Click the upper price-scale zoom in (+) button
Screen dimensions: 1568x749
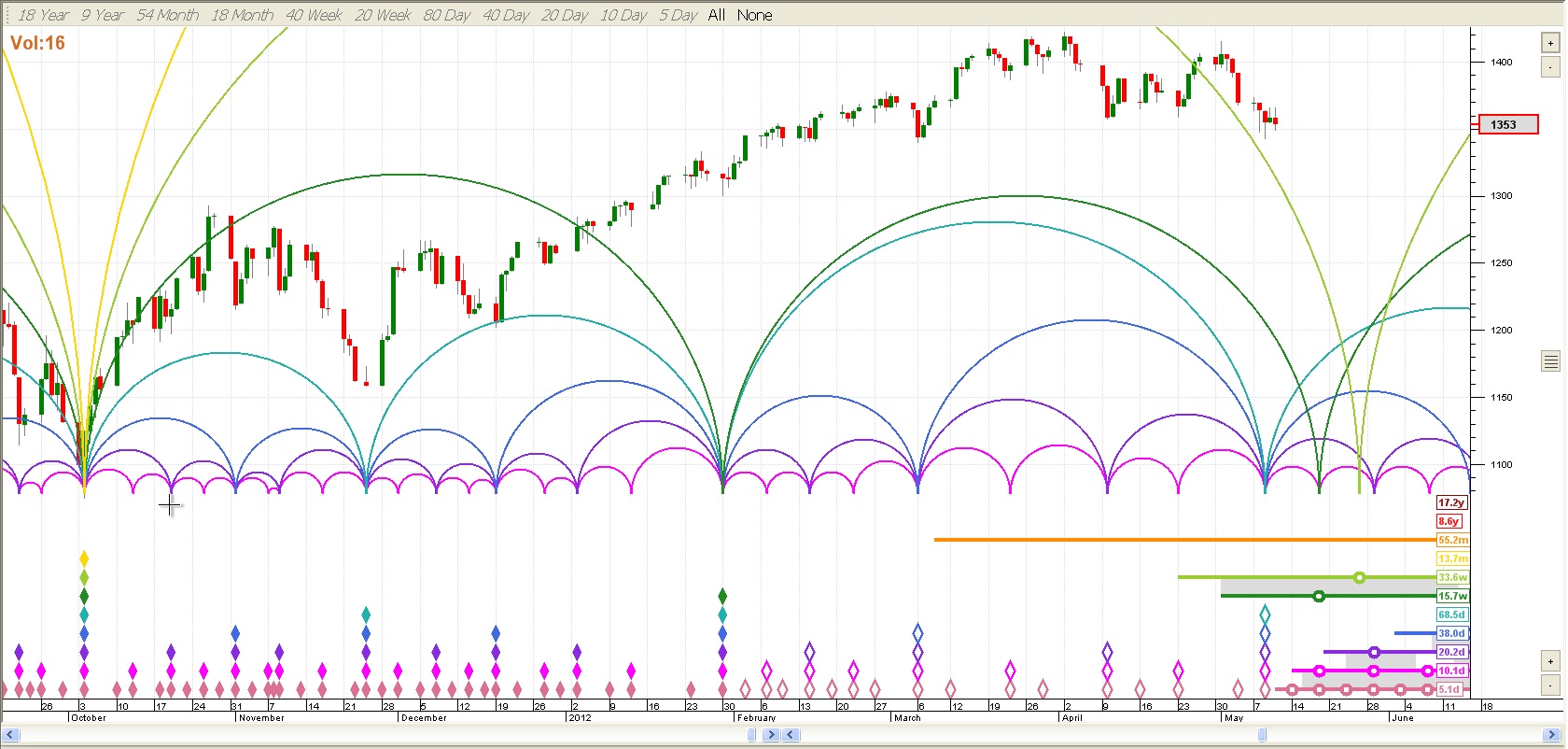coord(1550,43)
